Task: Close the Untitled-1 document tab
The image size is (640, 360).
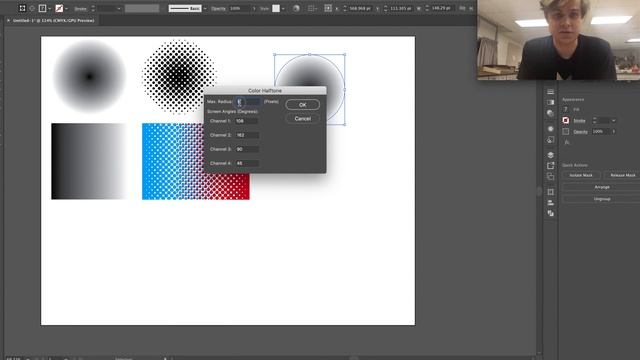Action: 8,20
